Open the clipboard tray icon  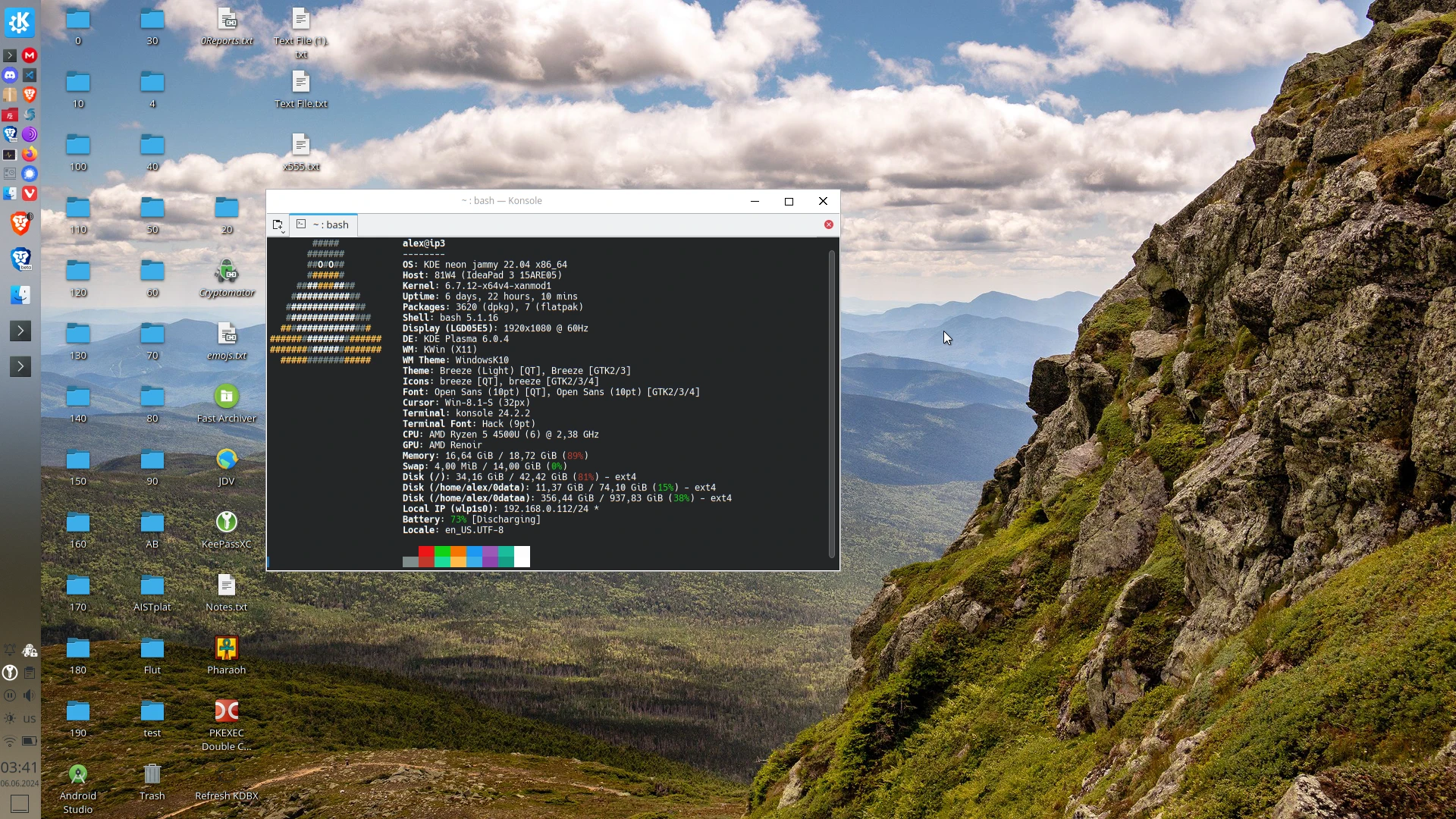tap(30, 673)
